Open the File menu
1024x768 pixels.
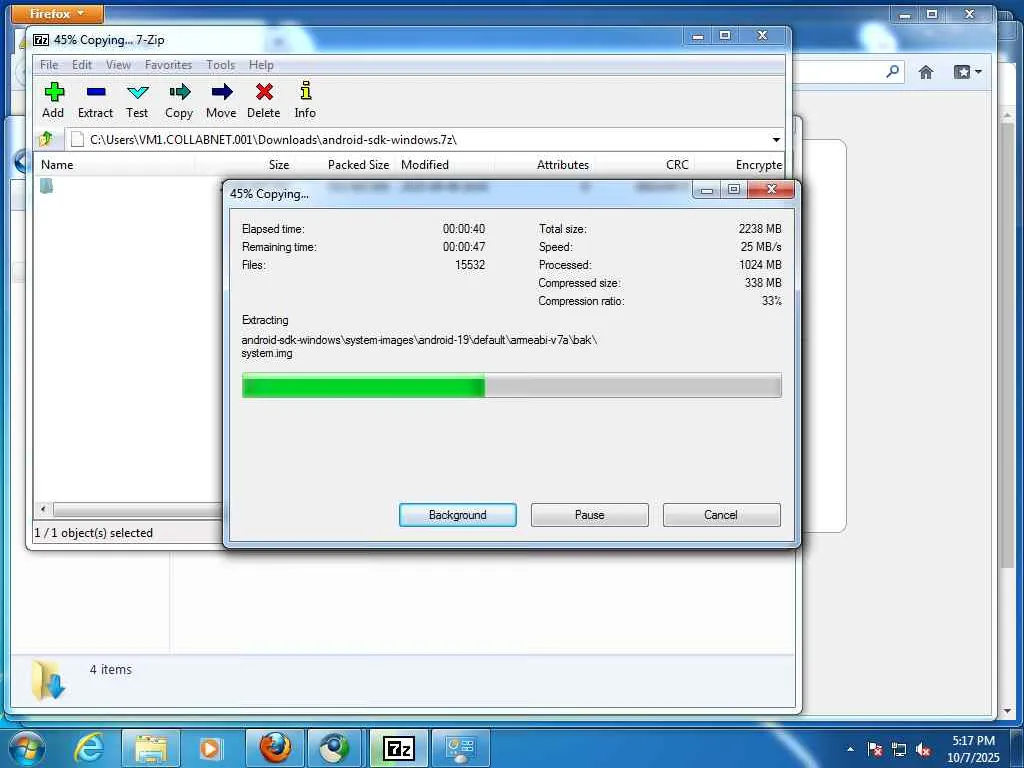coord(49,65)
